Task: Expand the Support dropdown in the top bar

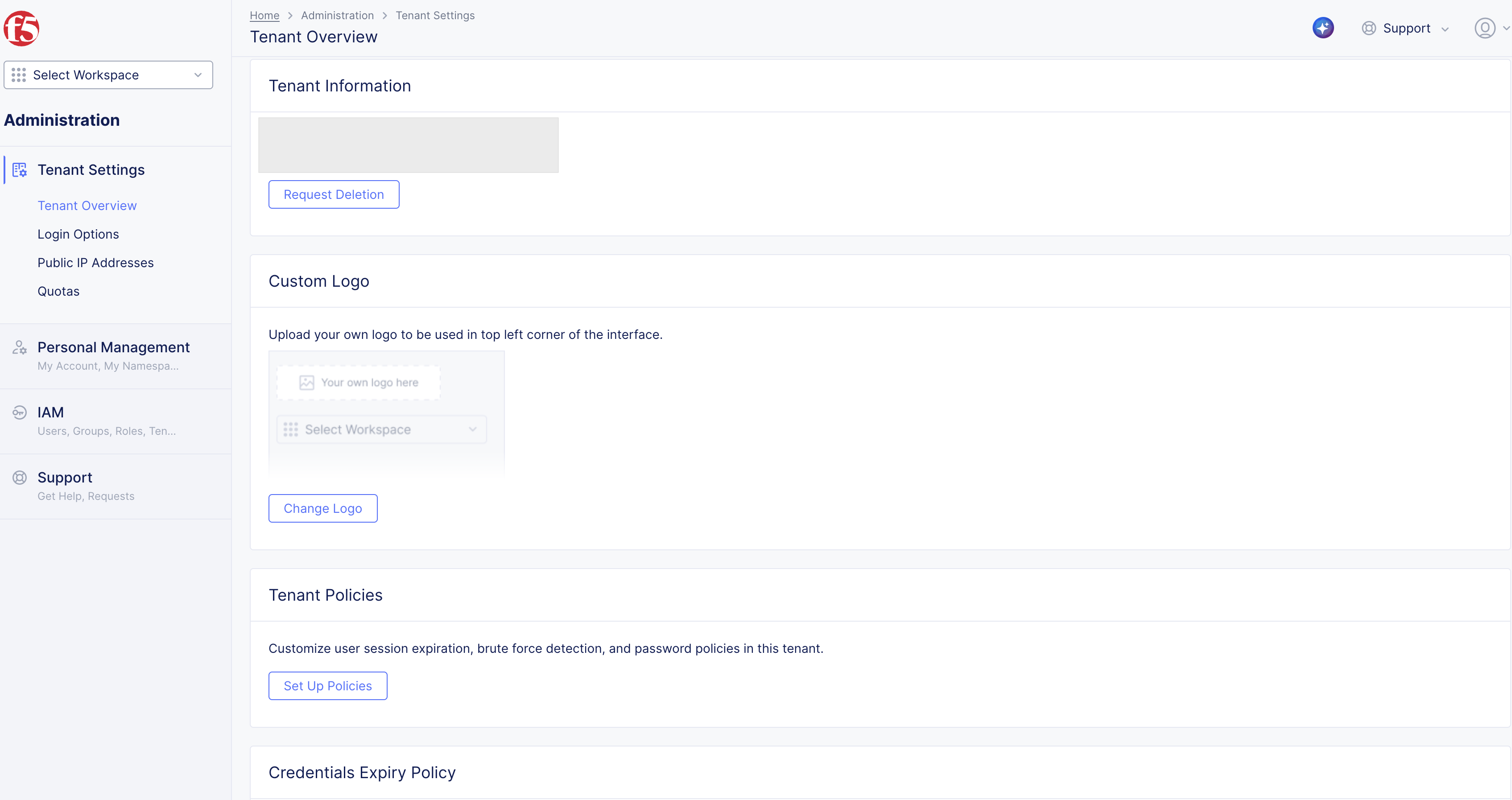Action: click(x=1445, y=28)
